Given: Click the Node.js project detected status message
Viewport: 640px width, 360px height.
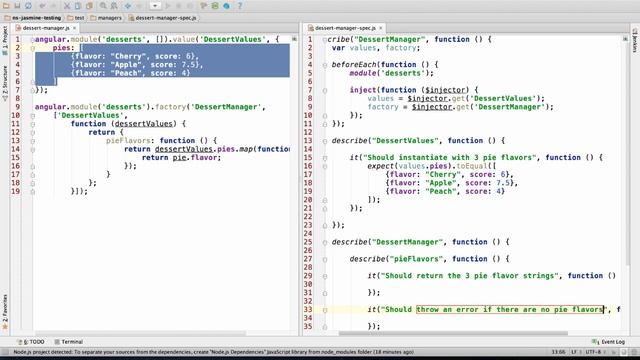Looking at the screenshot, I should click(x=213, y=352).
